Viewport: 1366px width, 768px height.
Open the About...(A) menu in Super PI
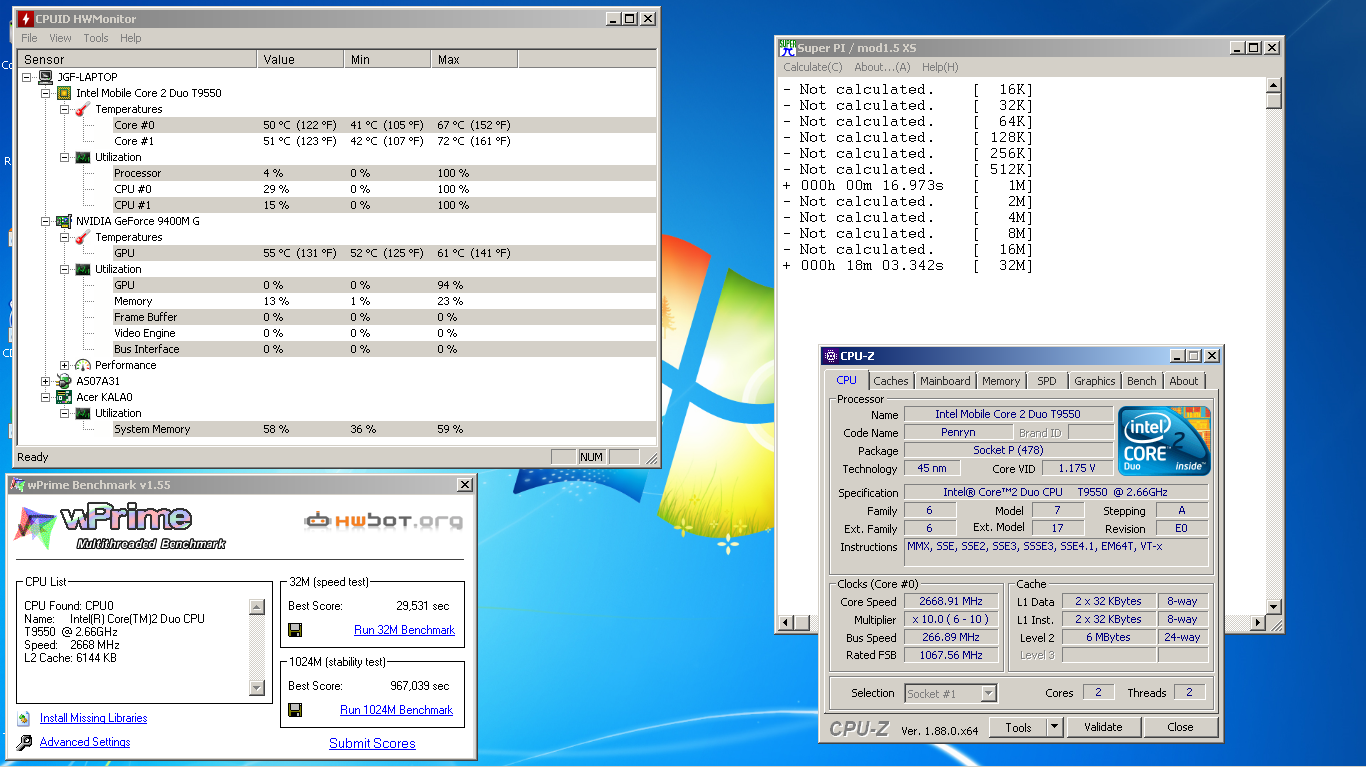coord(882,67)
